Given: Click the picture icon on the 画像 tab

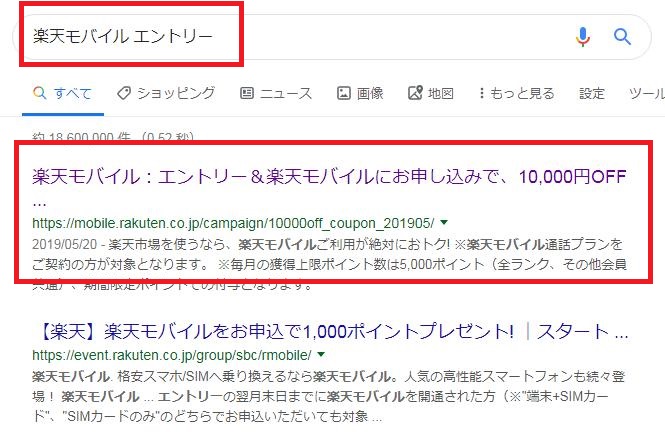Looking at the screenshot, I should [344, 93].
